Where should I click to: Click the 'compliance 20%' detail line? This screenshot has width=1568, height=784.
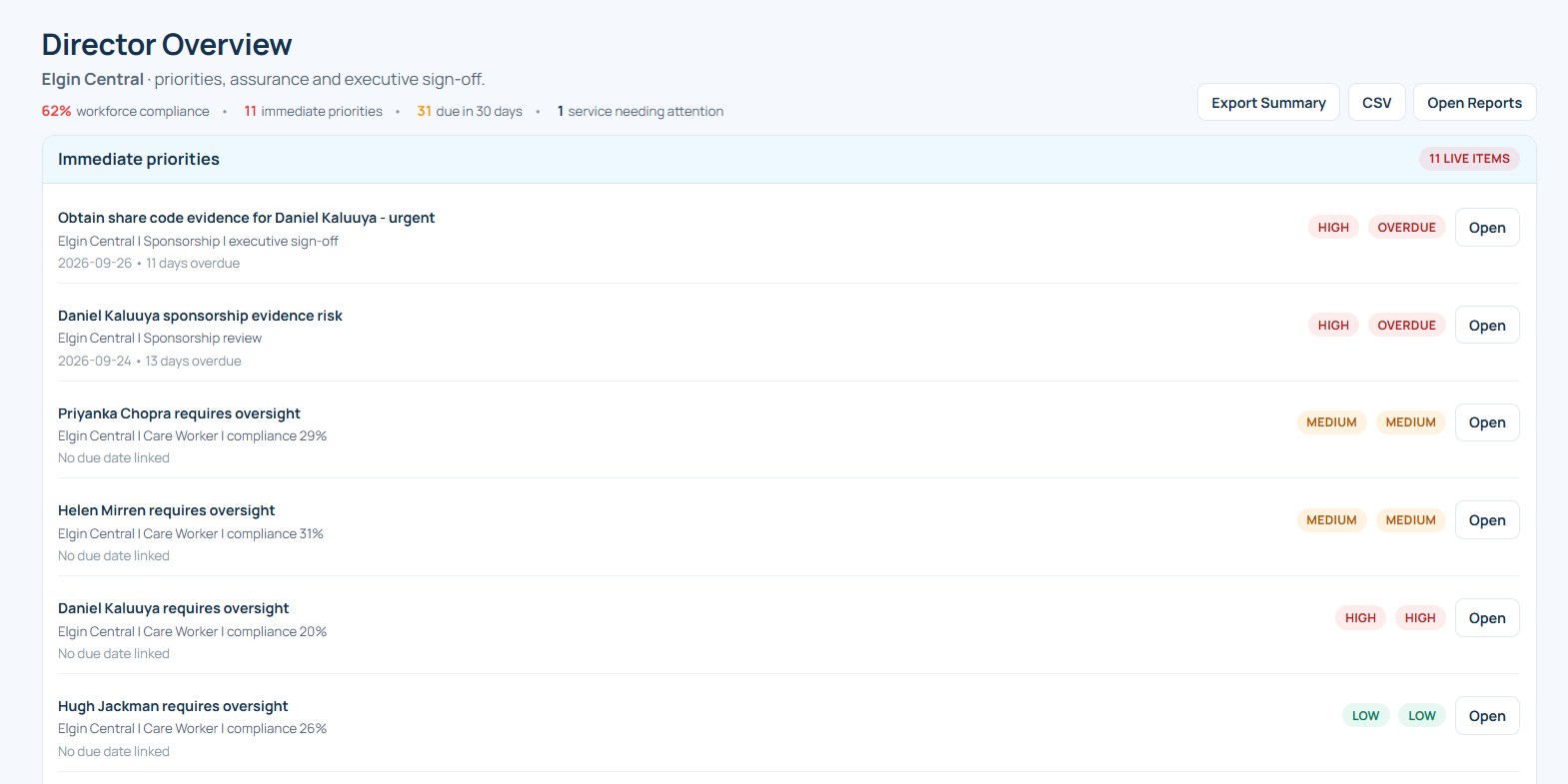[192, 632]
